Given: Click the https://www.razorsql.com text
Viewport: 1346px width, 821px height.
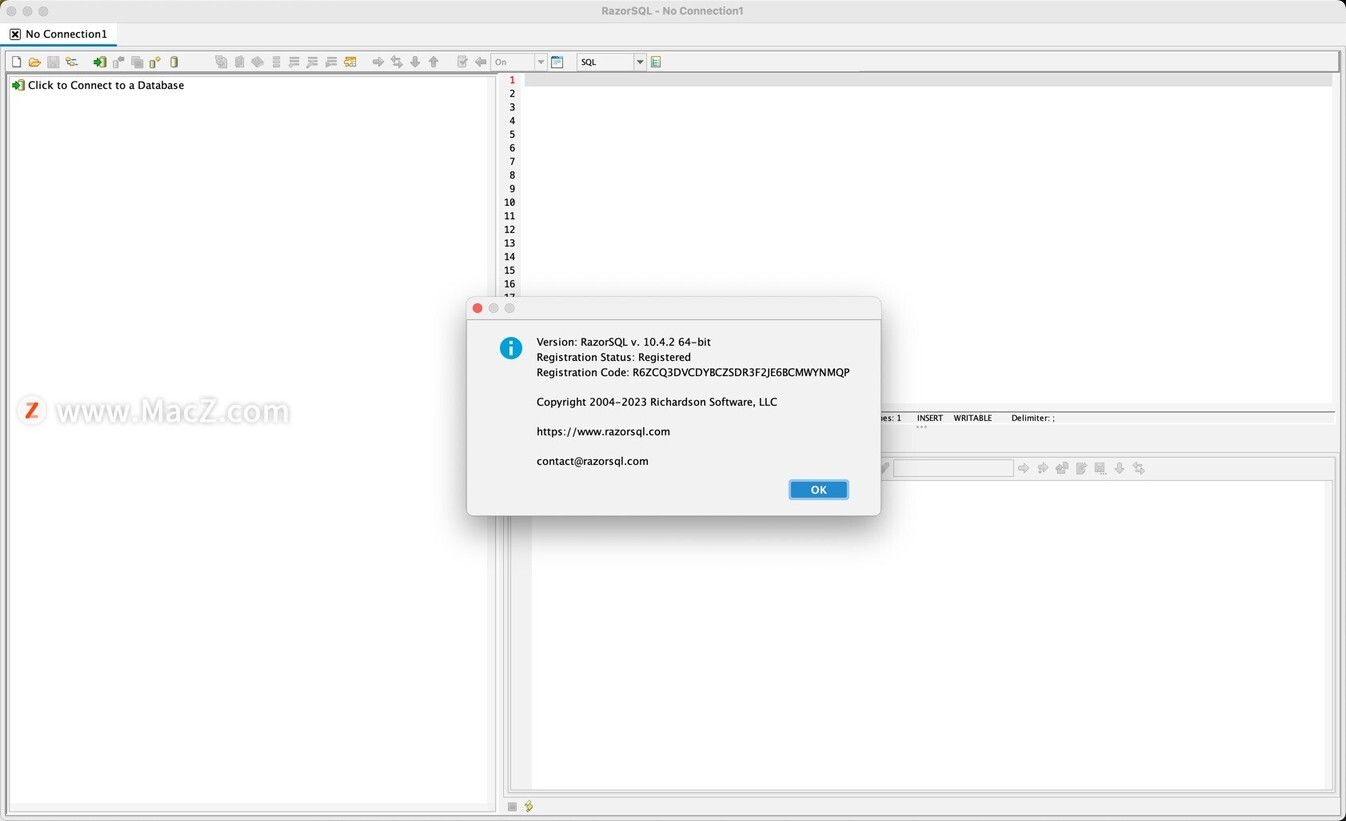Looking at the screenshot, I should 603,432.
